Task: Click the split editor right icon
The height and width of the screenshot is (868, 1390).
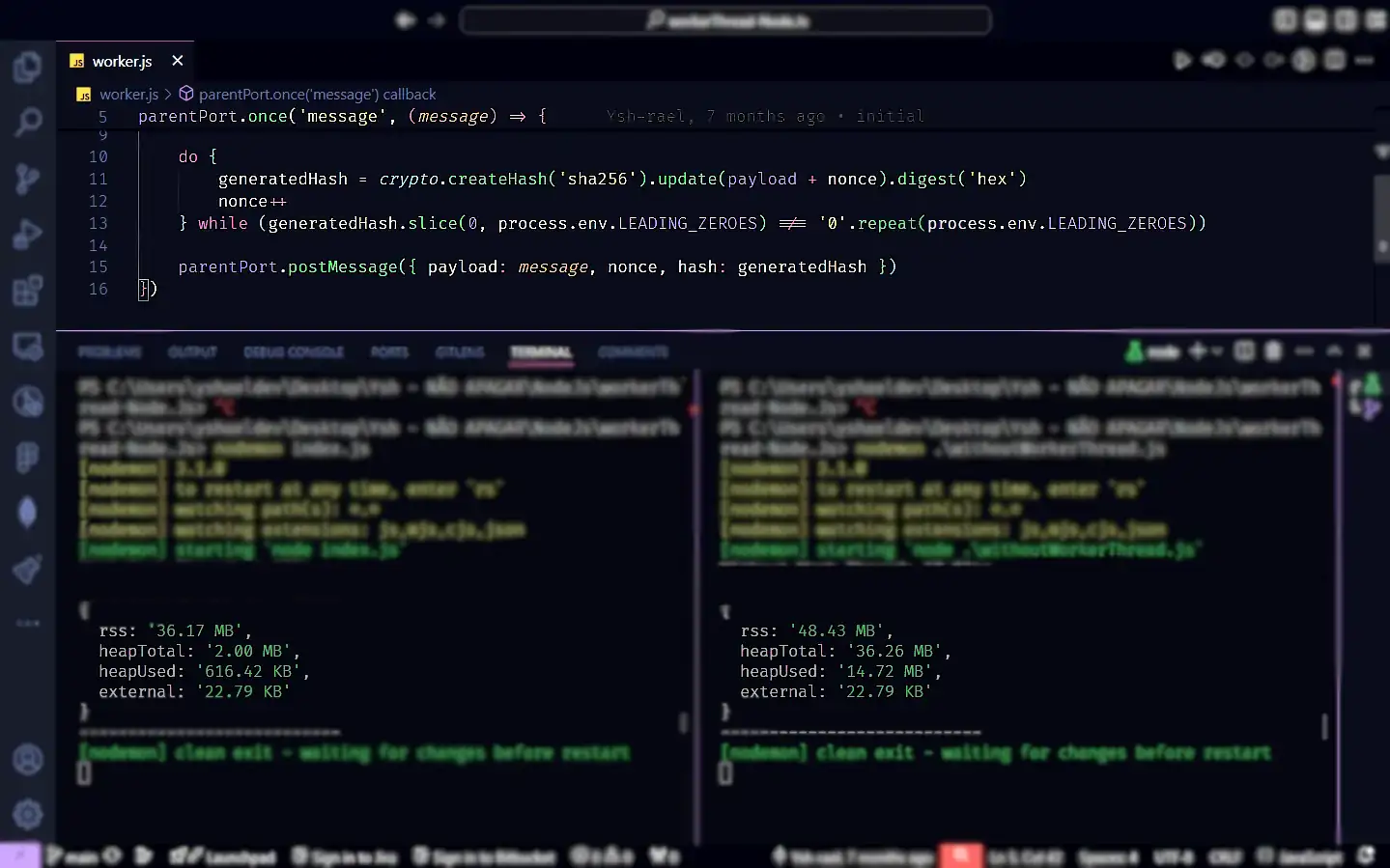Action: point(1334,61)
